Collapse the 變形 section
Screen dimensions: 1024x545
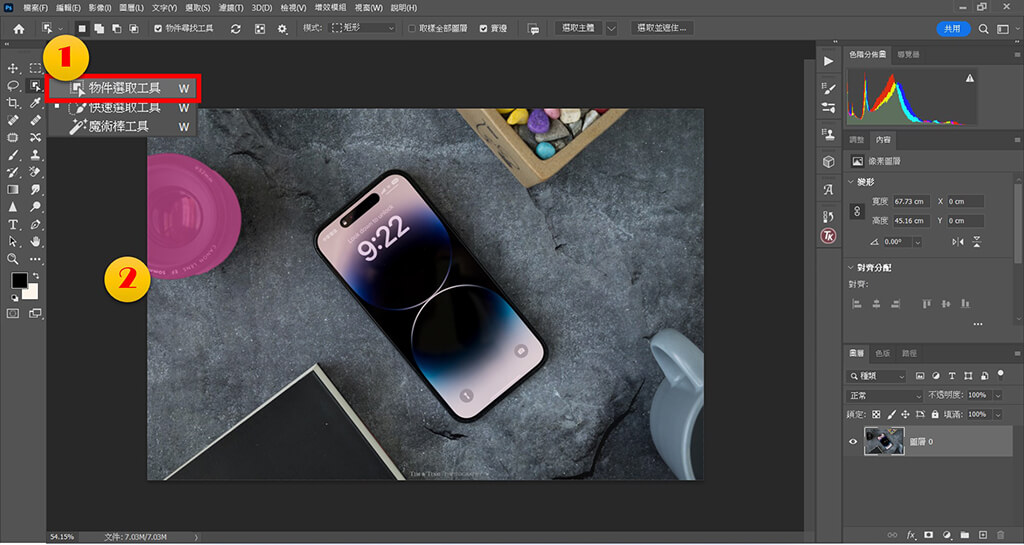coord(850,182)
